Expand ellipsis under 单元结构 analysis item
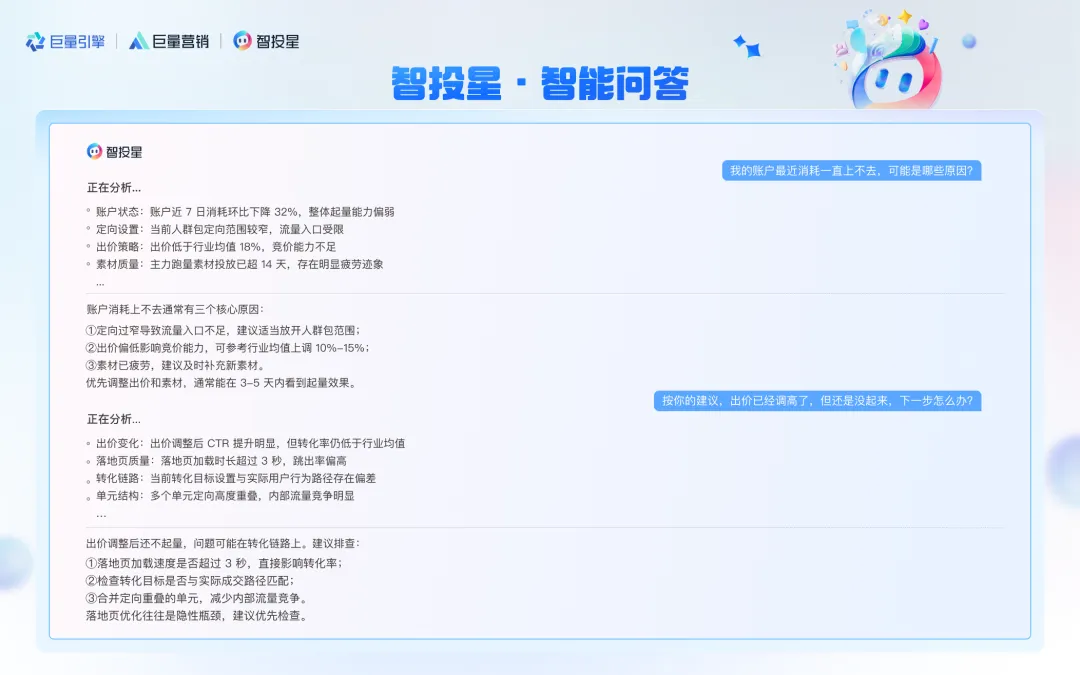 [101, 514]
